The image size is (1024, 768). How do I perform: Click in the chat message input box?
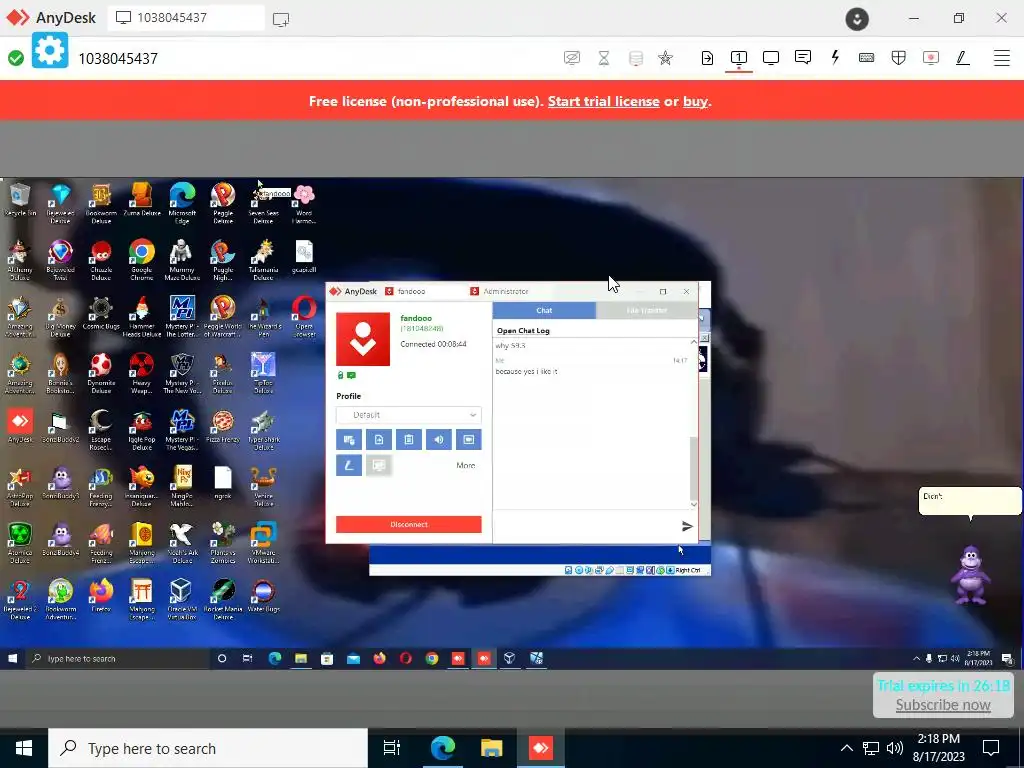point(586,526)
